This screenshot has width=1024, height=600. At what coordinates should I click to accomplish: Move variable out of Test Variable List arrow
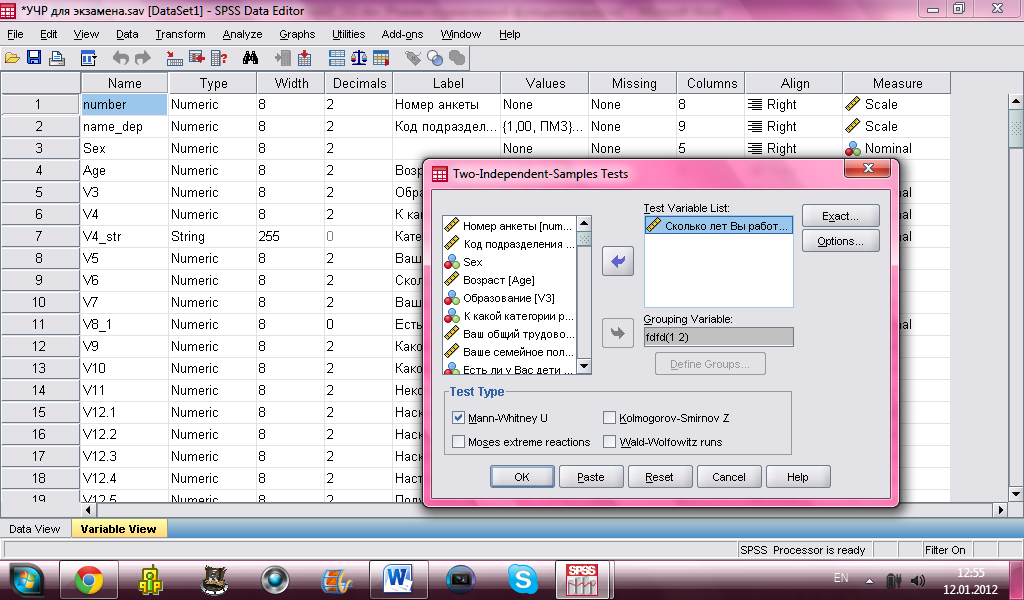(618, 261)
